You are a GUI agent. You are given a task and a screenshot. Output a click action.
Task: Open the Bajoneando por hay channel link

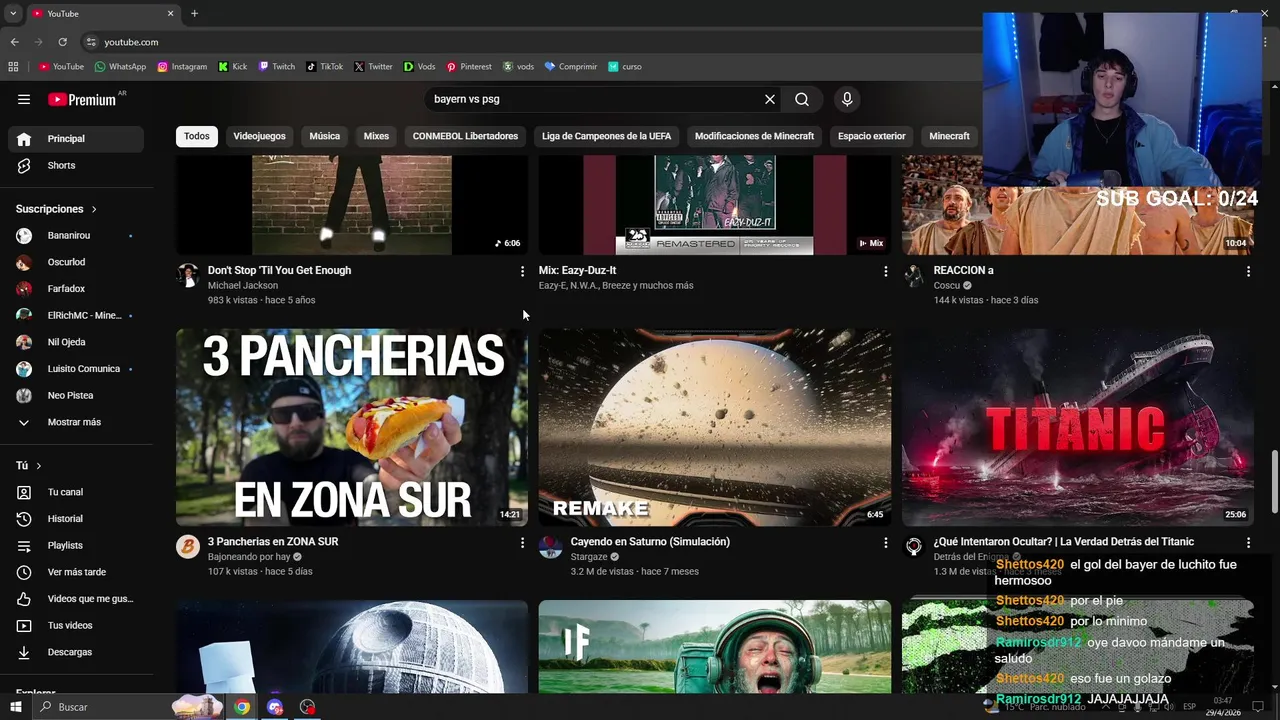coord(249,557)
